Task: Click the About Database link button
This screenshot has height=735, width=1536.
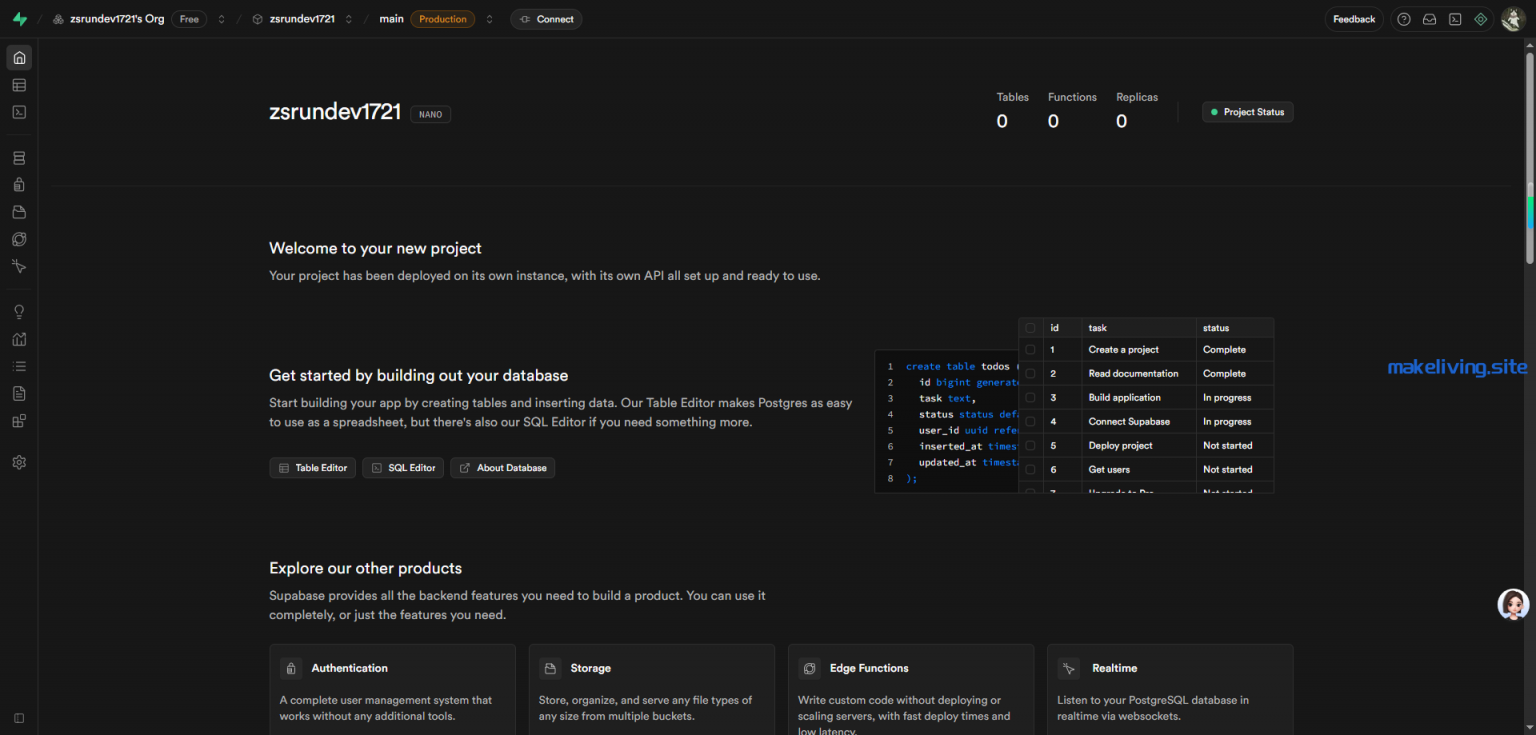Action: pos(502,468)
